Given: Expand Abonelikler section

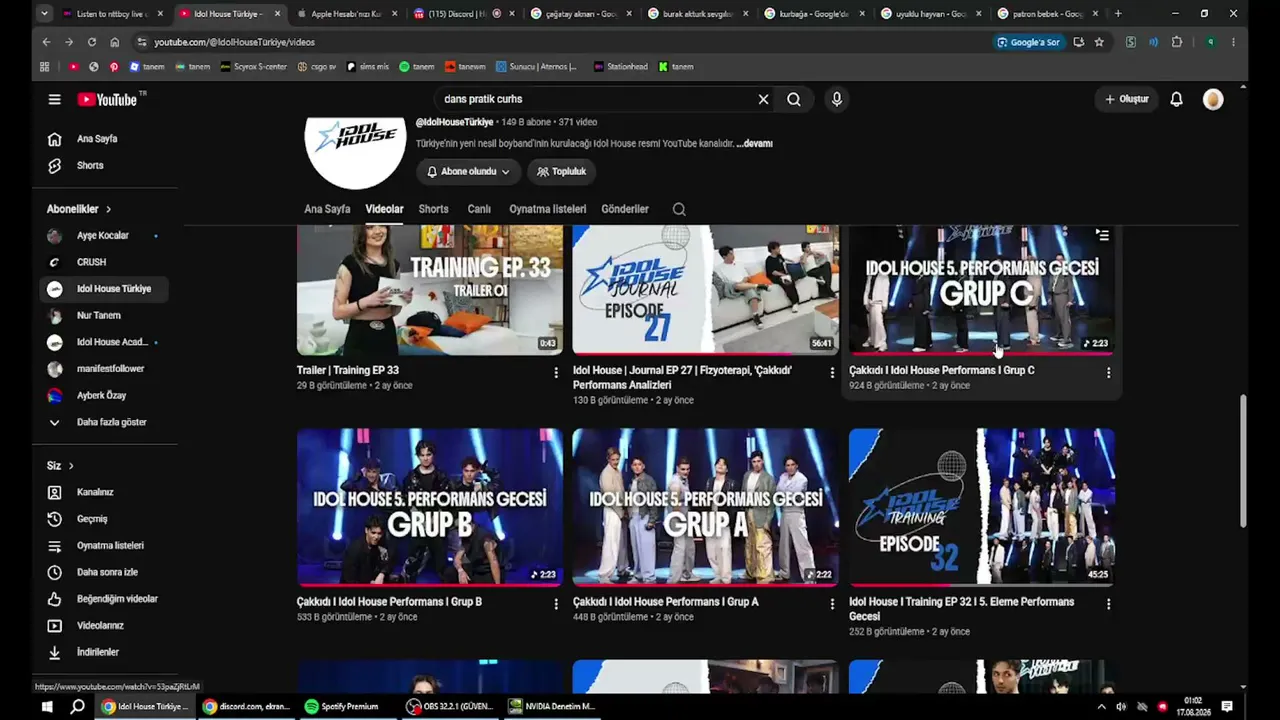Looking at the screenshot, I should 79,209.
